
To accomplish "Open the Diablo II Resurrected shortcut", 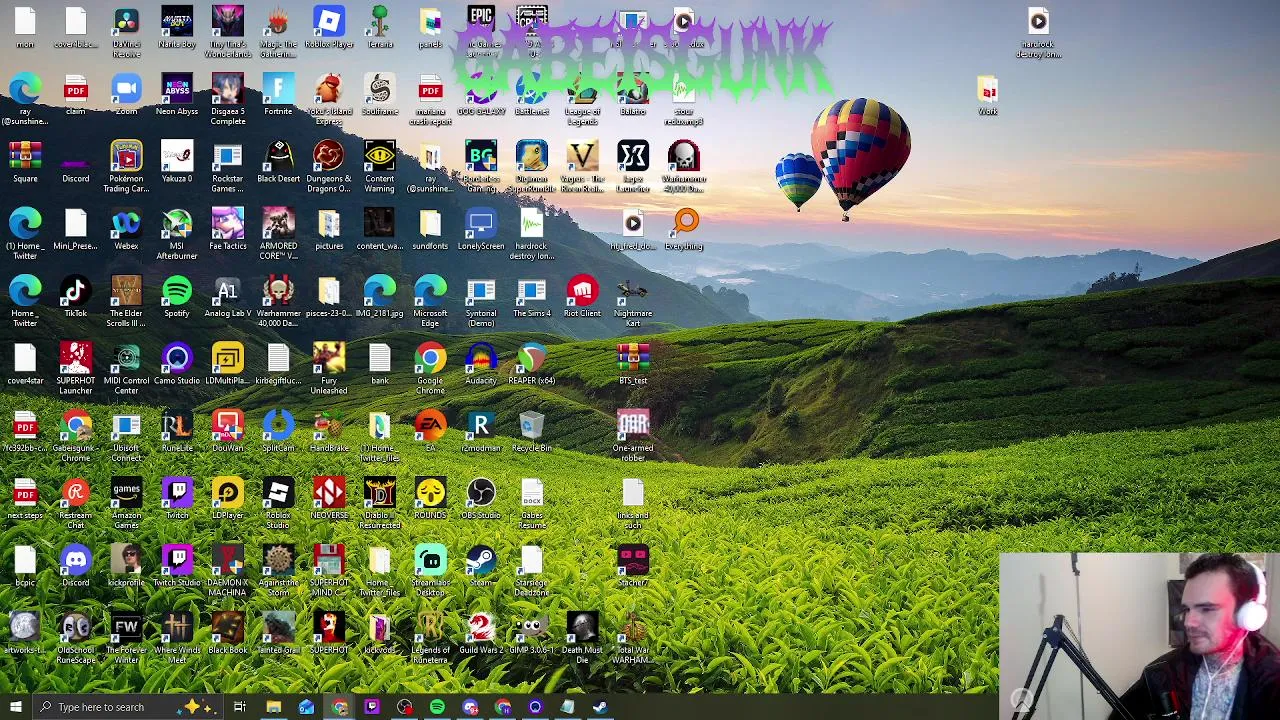I will (380, 502).
